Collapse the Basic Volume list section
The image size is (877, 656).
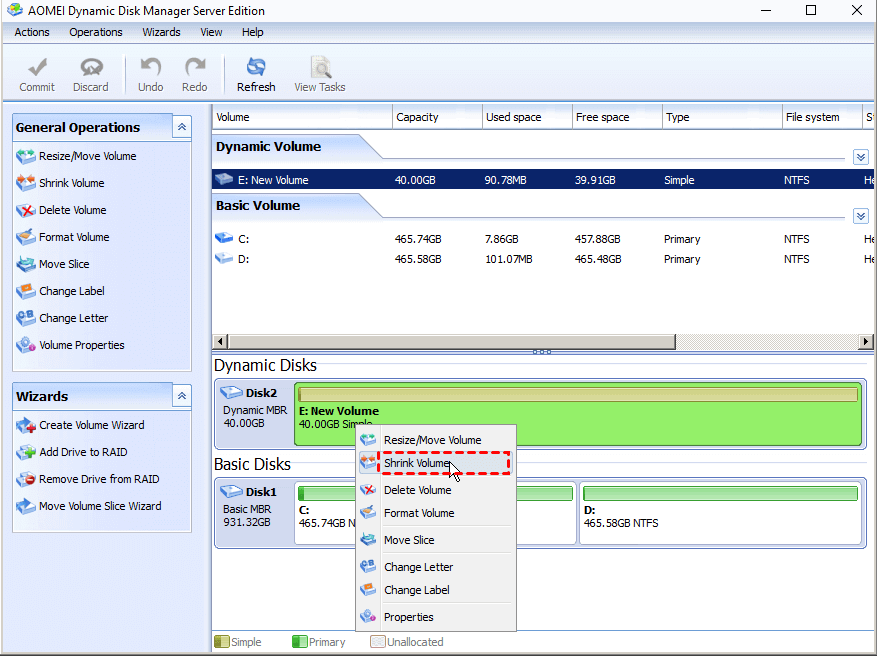(860, 216)
